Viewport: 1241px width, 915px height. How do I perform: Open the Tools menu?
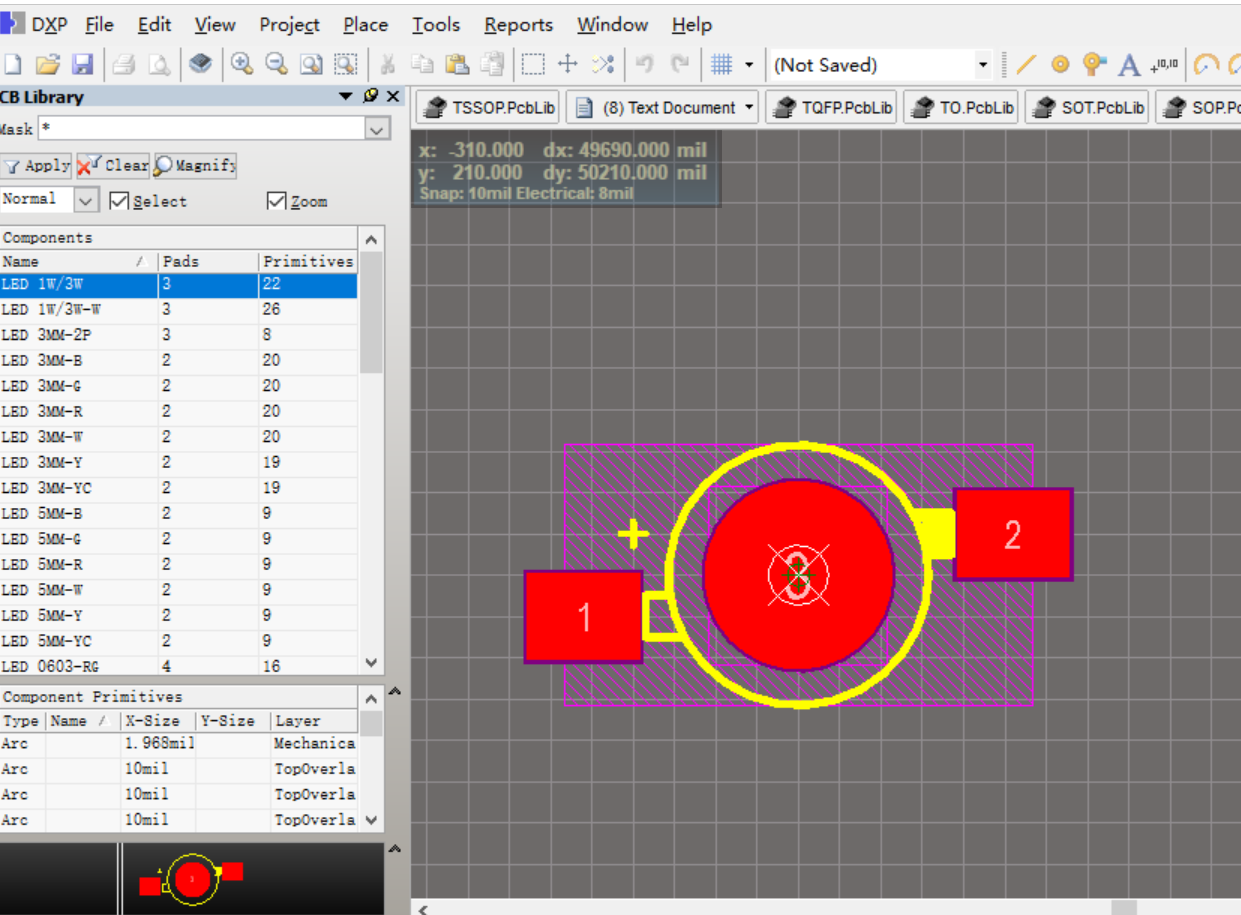click(x=436, y=25)
